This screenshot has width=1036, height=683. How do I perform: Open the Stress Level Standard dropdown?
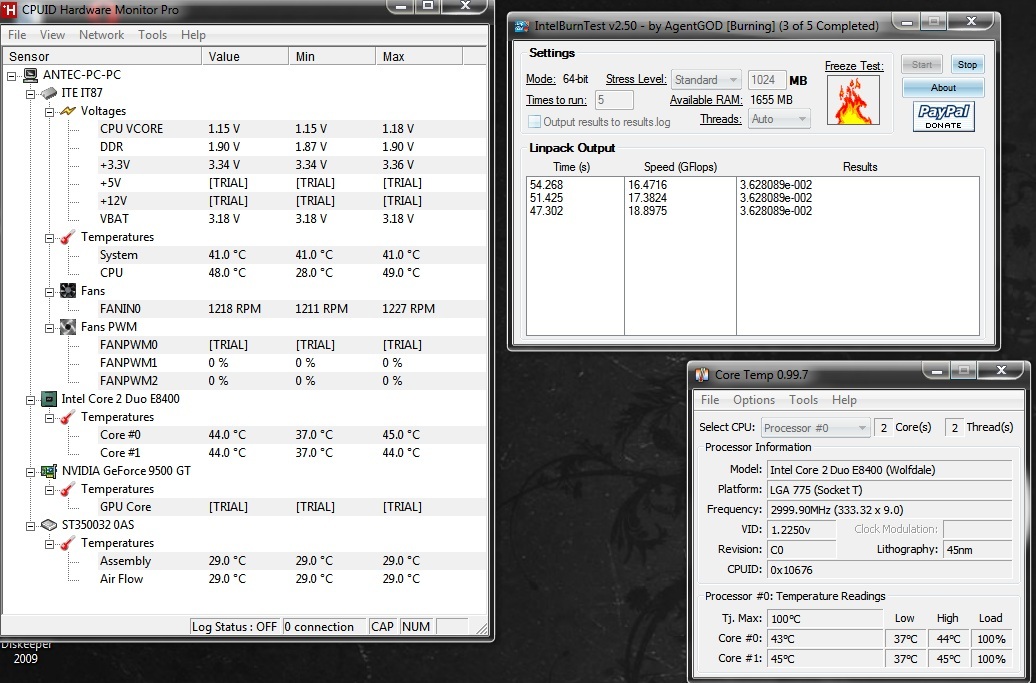pos(706,80)
